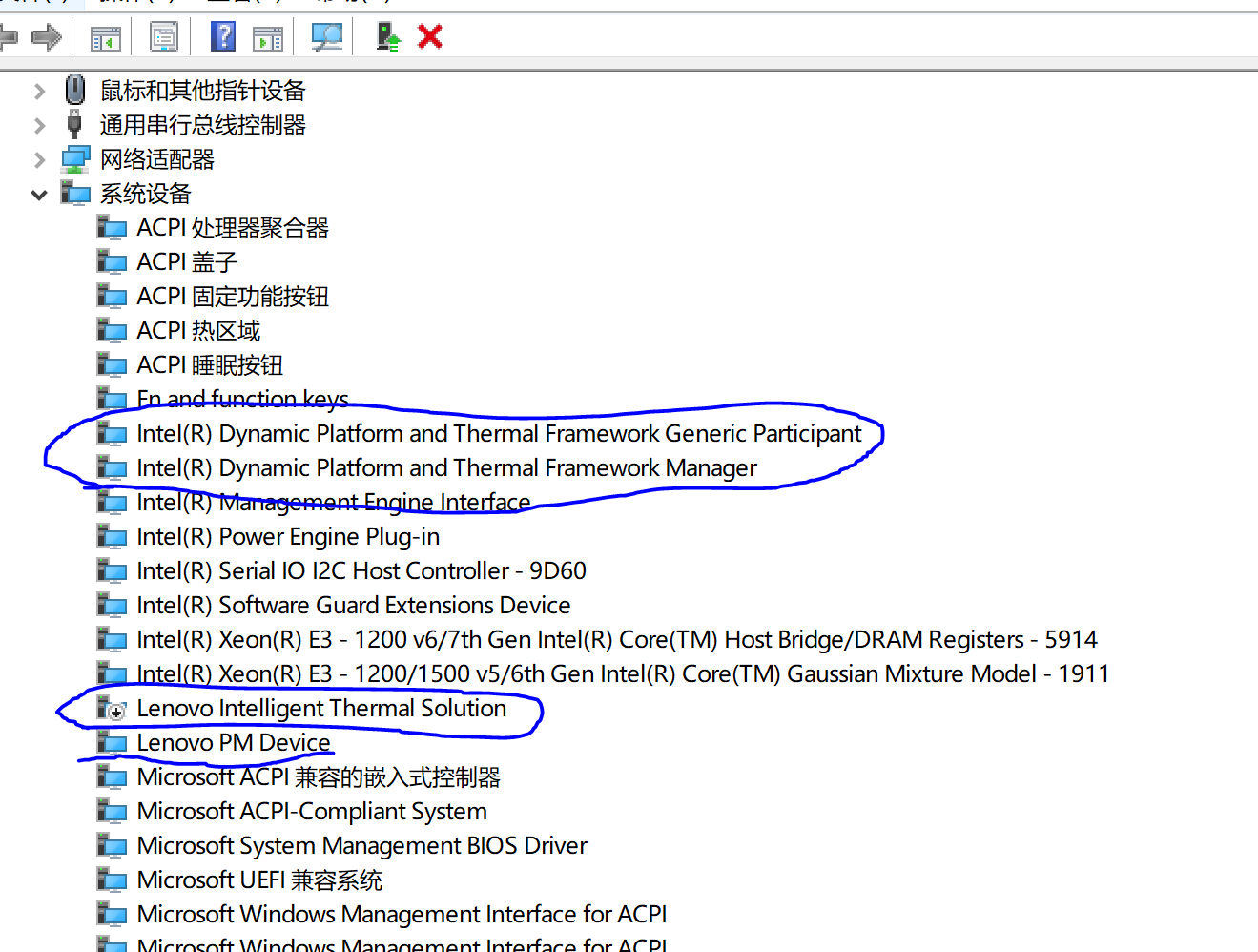Click the mouse icon beside 鼠标和其他指针设备
This screenshot has height=952, width=1258.
(x=75, y=90)
